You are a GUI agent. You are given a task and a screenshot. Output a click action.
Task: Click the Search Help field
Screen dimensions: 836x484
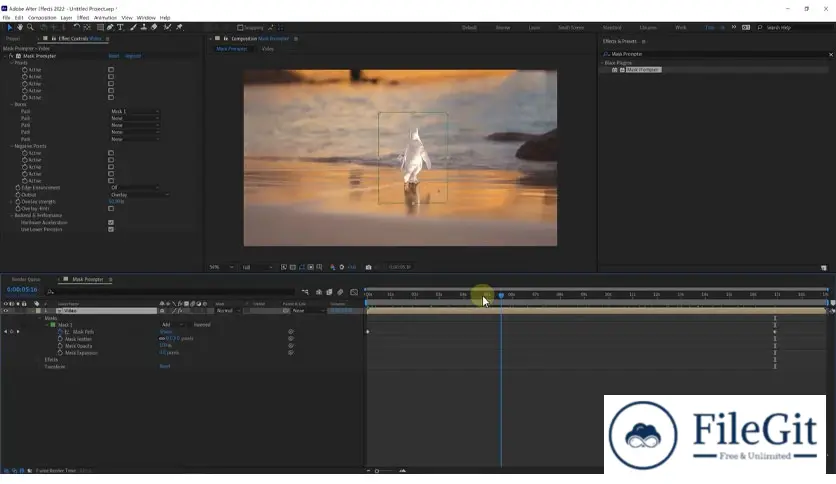[x=797, y=28]
